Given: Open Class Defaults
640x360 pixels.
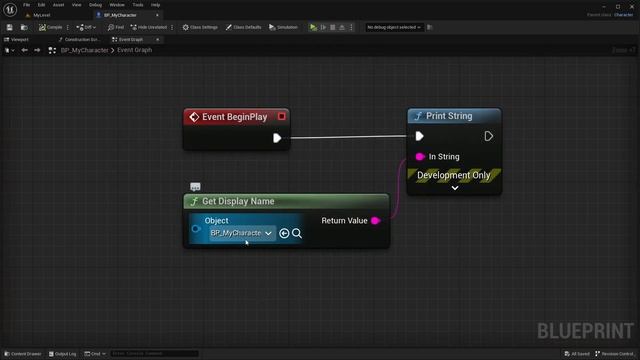Looking at the screenshot, I should click(243, 27).
